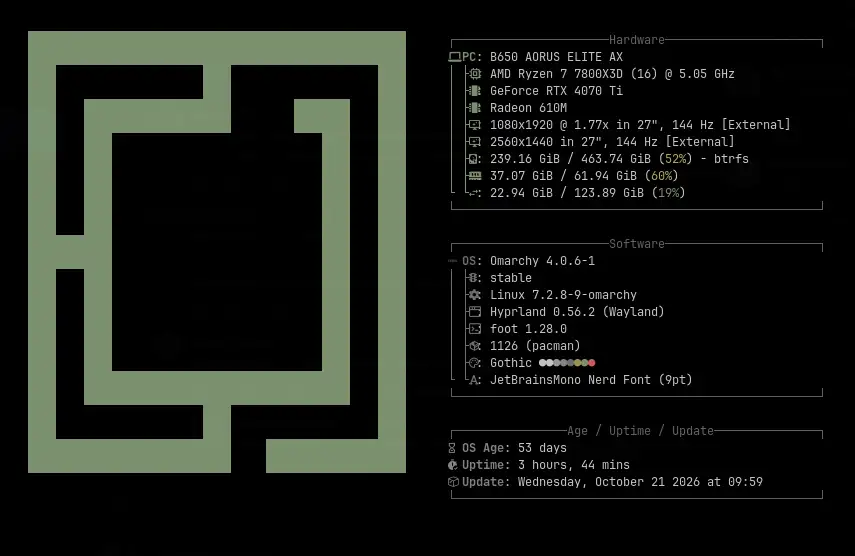Select 'Wednesday, October 21 2026 at 09:59' text
Image resolution: width=855 pixels, height=556 pixels.
tap(640, 482)
